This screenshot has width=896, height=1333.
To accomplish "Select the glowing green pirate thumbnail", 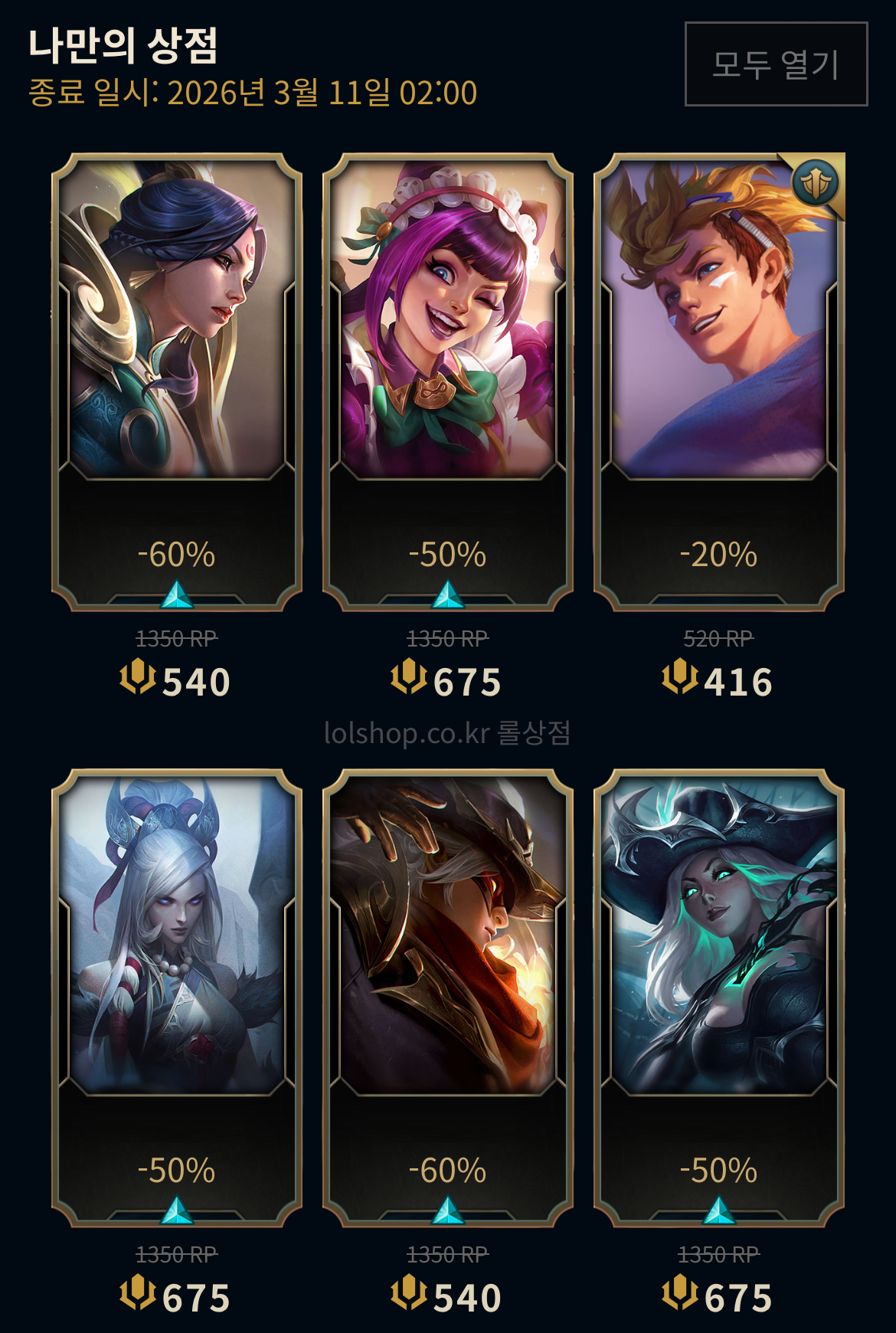I will tap(719, 935).
